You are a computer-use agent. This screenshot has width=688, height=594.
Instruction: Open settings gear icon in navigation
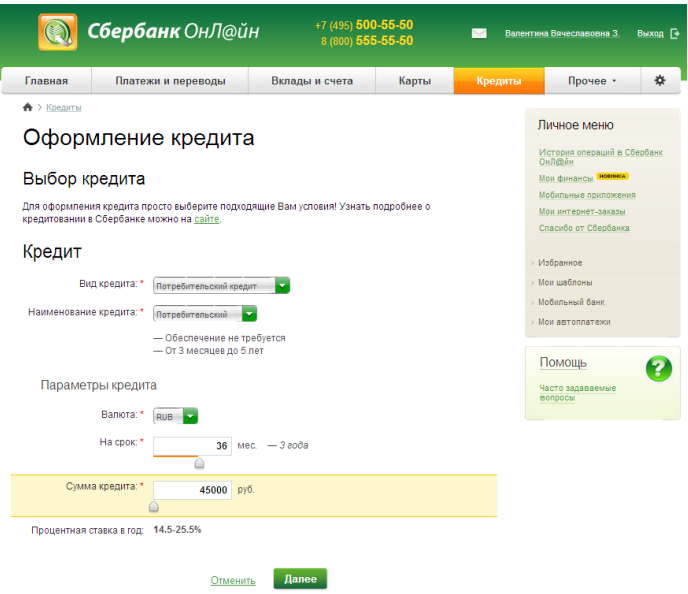pos(659,81)
